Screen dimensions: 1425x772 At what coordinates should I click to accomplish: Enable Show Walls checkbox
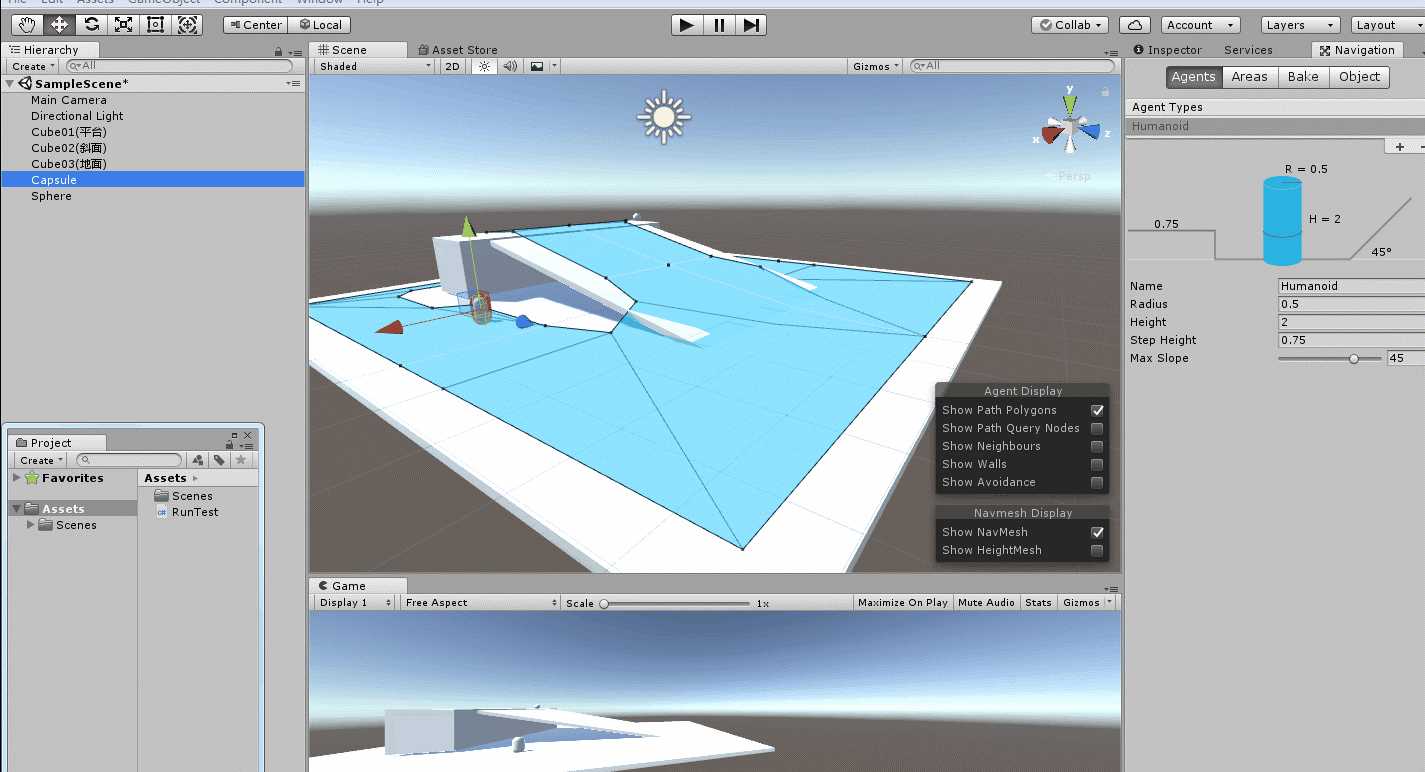[x=1097, y=464]
